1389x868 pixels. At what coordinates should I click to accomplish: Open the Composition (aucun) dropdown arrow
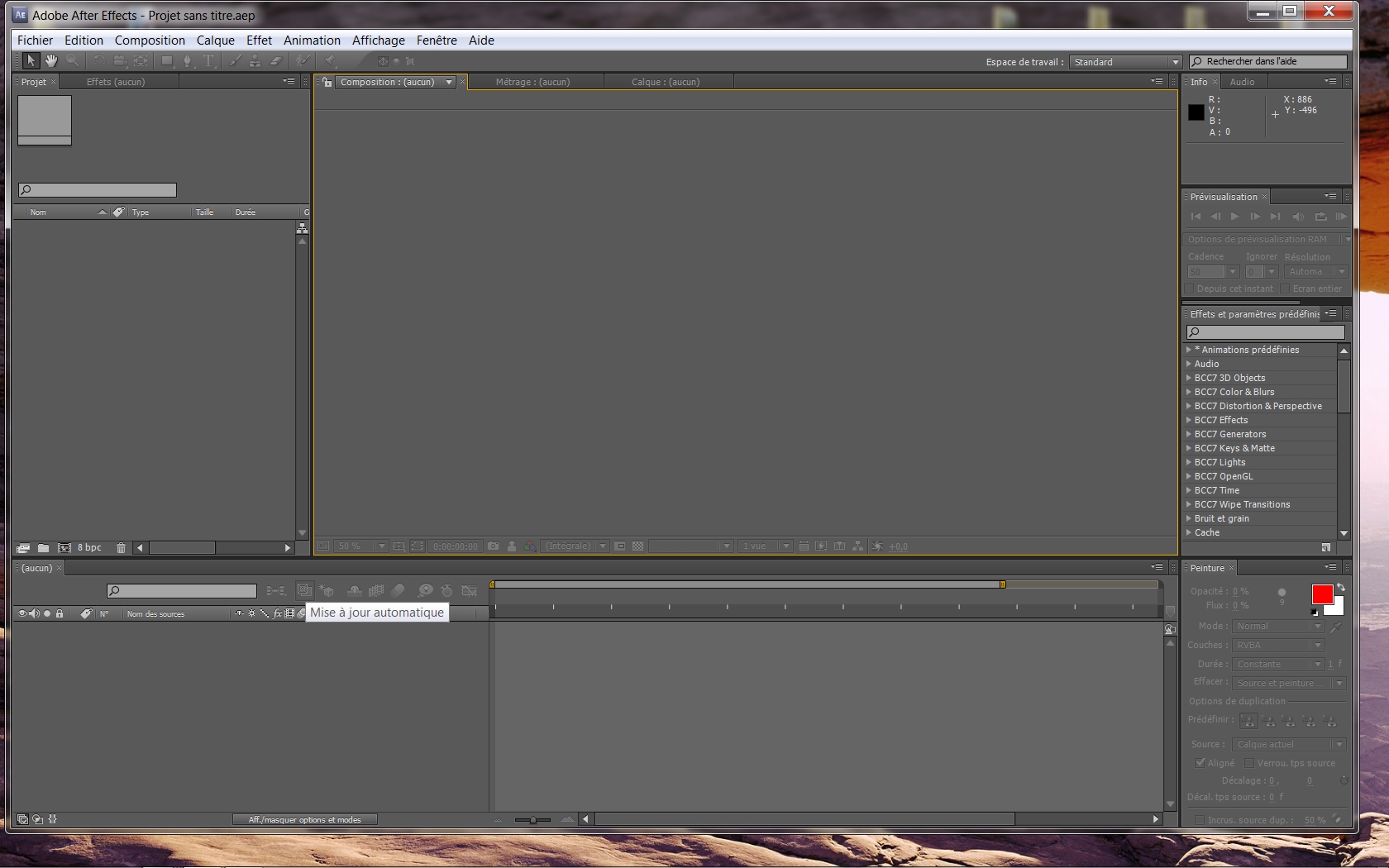(449, 82)
